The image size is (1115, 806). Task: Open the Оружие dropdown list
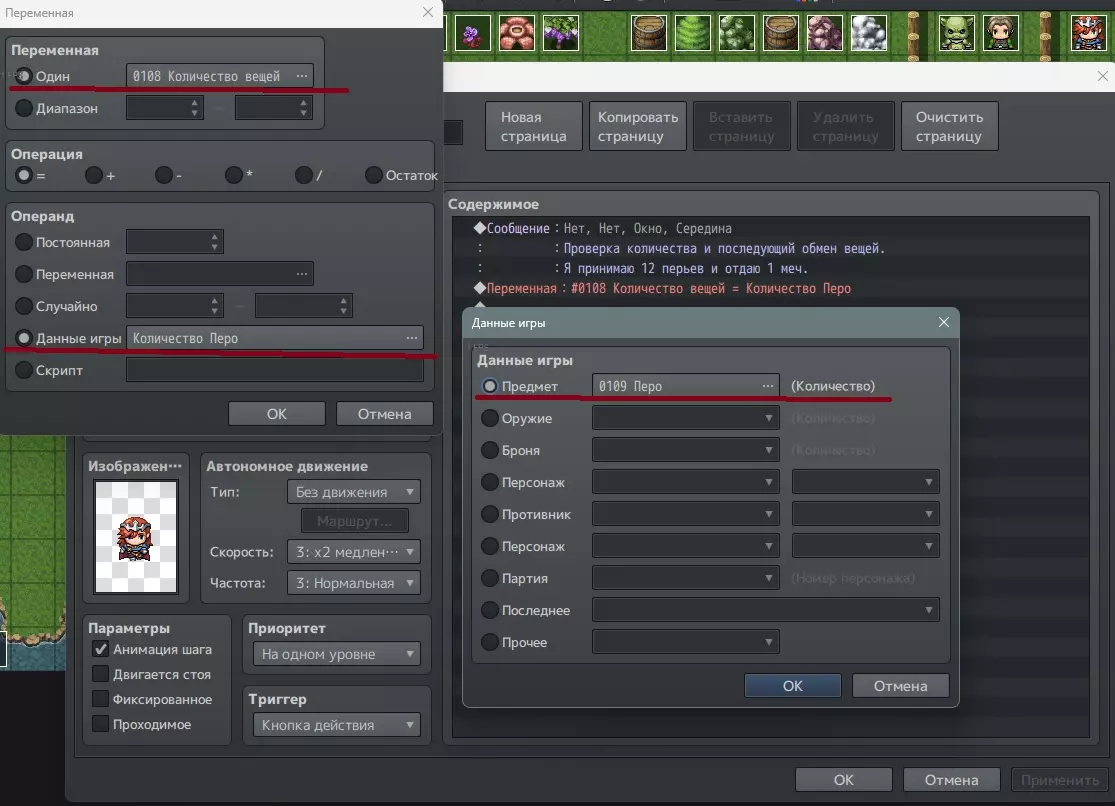click(x=685, y=418)
